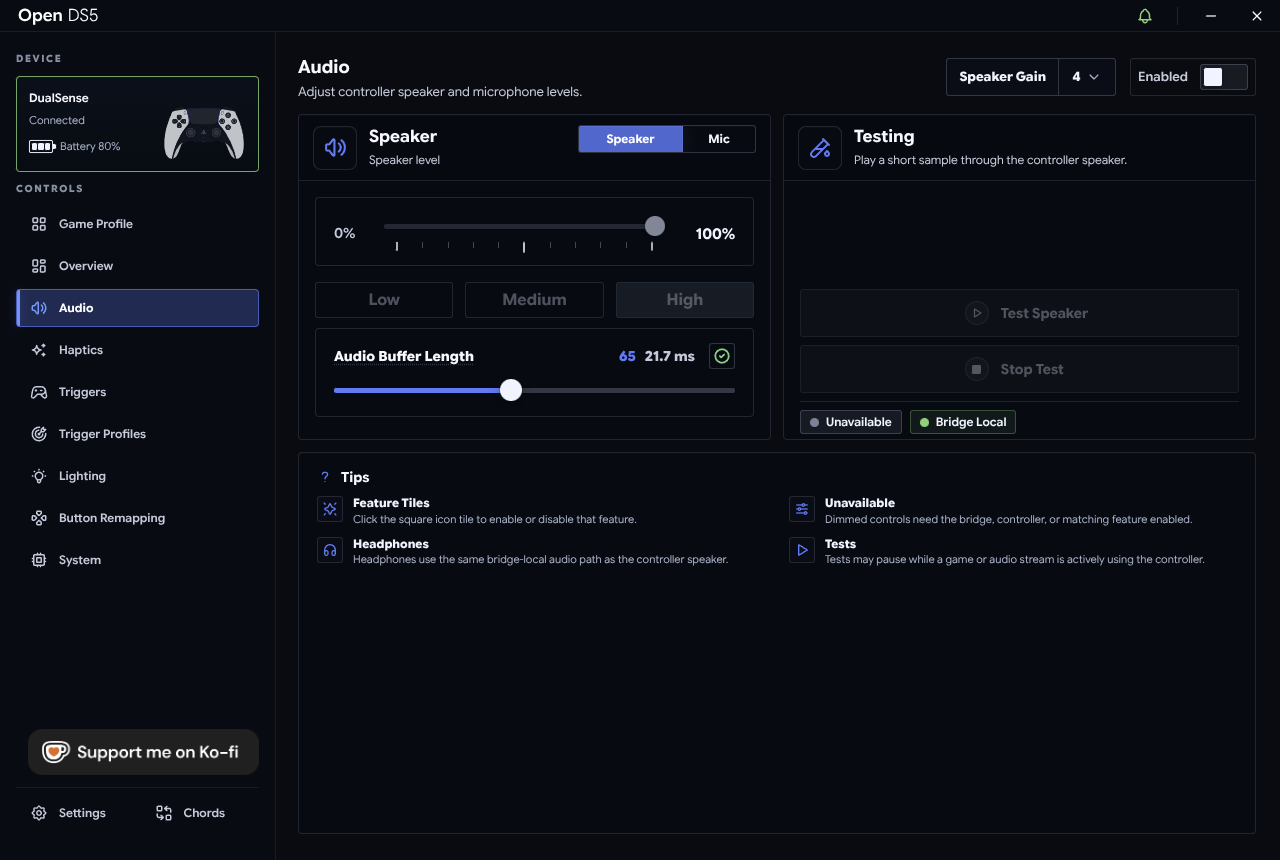Click the Audio speaker sidebar icon
The image size is (1280, 860).
[39, 308]
